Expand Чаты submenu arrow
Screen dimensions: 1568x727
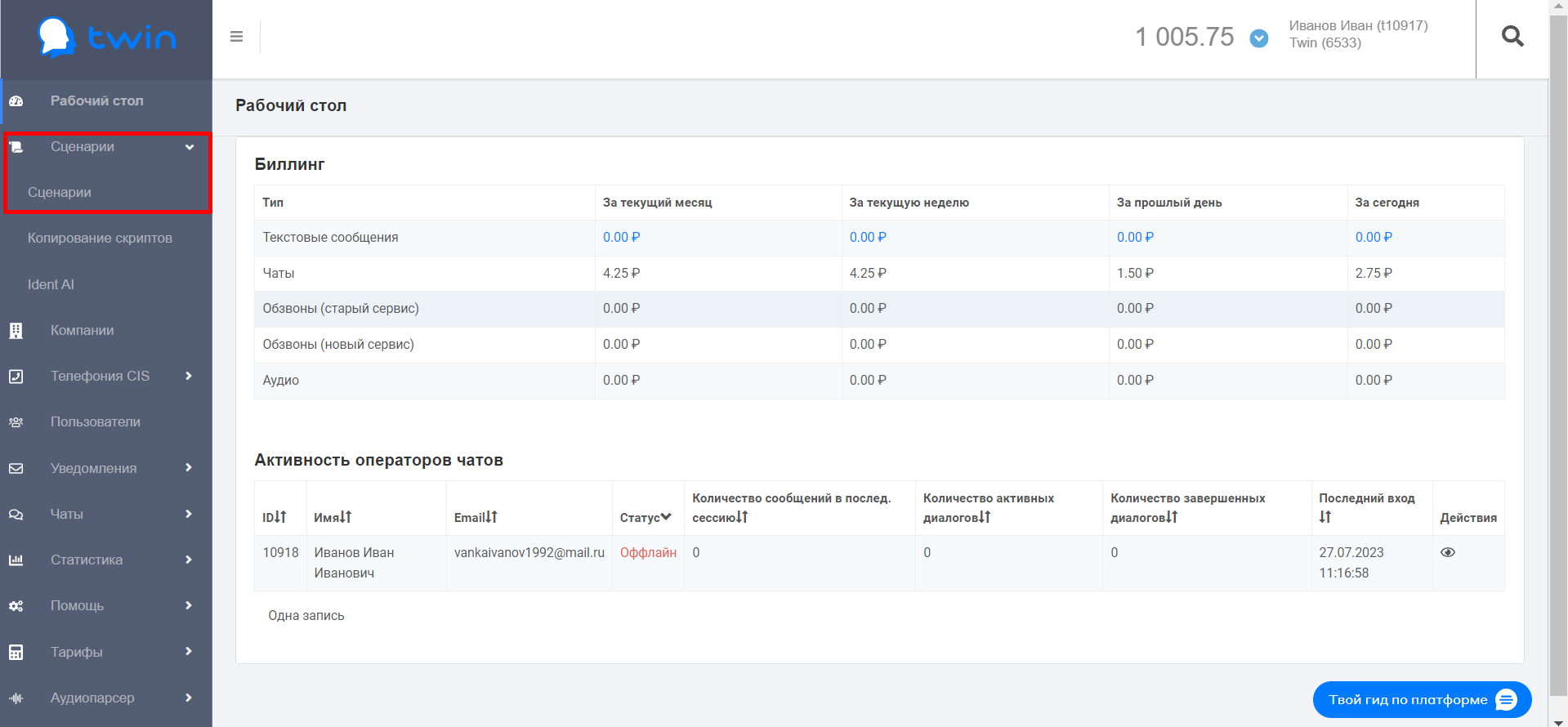(x=189, y=514)
